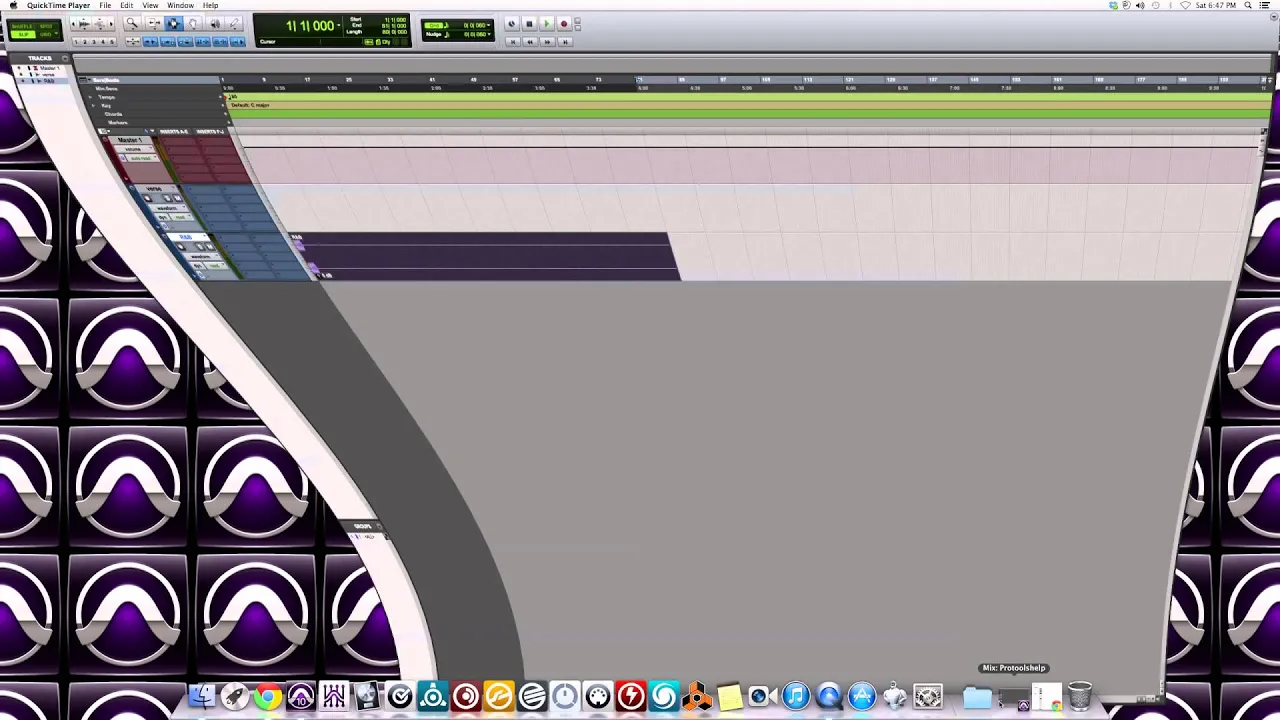
Task: Open System Preferences from the Dock
Action: point(927,696)
